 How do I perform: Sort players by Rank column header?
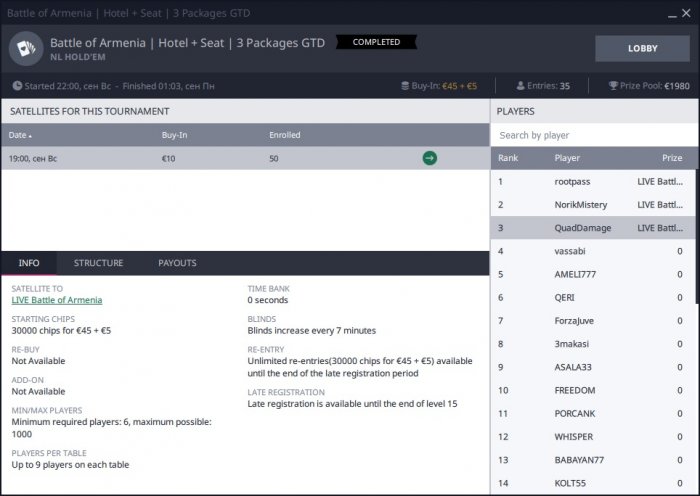pos(509,158)
